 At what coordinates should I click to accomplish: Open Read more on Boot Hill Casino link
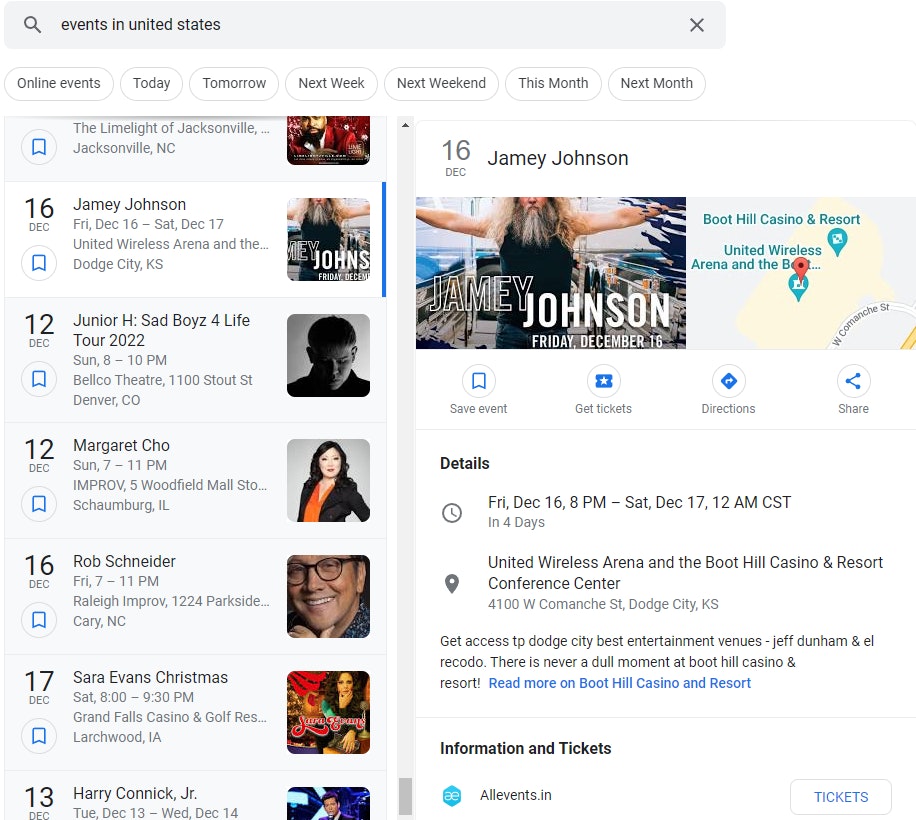coord(619,683)
